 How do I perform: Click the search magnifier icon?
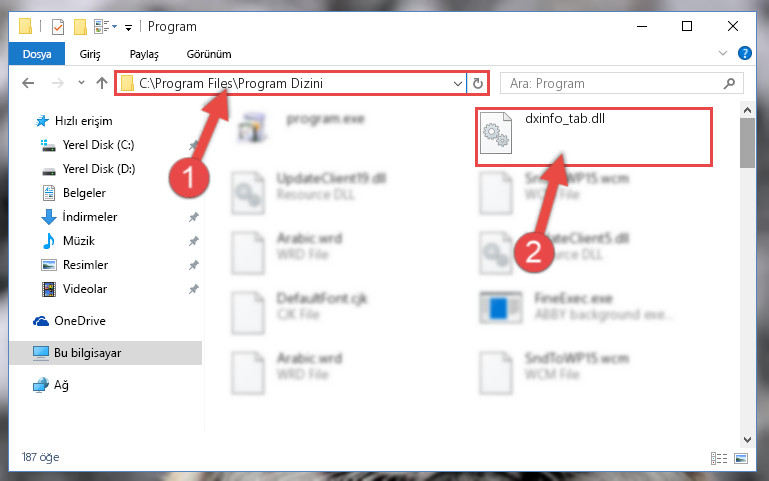coord(729,83)
